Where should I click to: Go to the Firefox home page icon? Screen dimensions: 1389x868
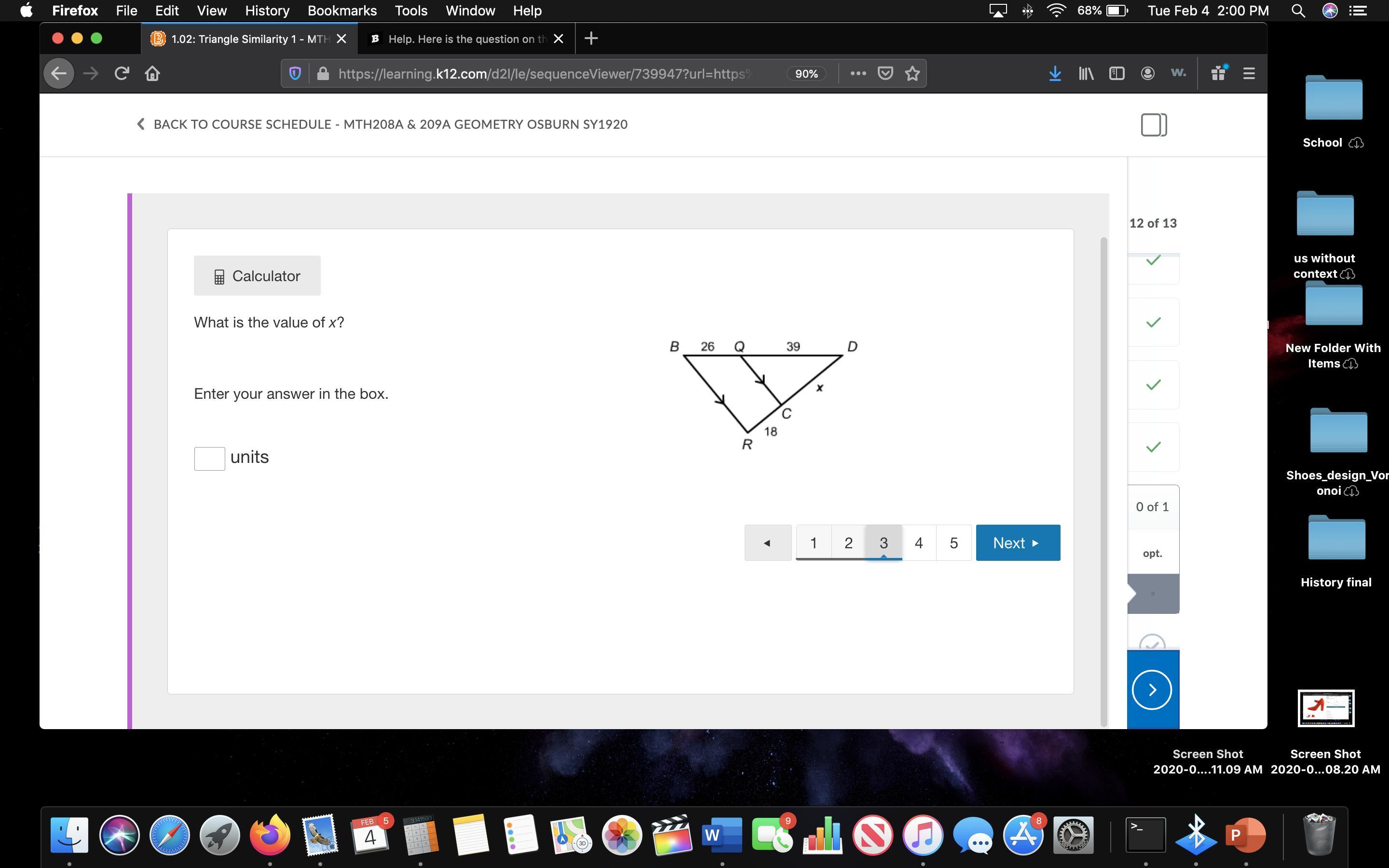point(152,73)
